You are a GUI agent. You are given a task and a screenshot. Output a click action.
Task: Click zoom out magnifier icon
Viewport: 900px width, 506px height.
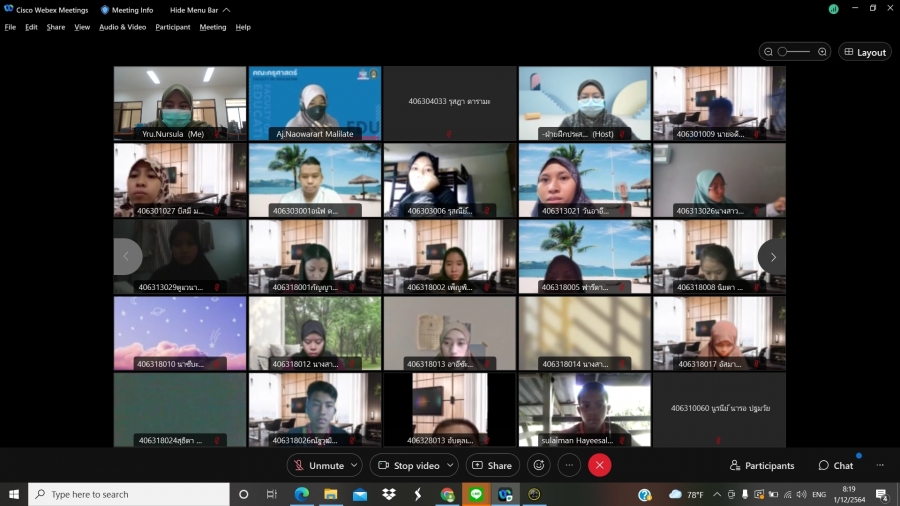768,52
